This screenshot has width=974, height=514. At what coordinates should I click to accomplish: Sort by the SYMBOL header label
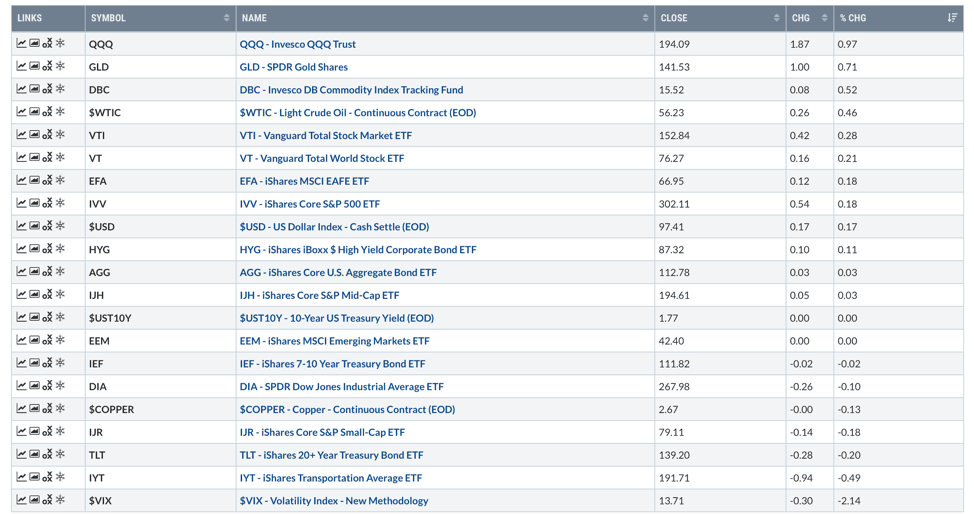click(108, 18)
